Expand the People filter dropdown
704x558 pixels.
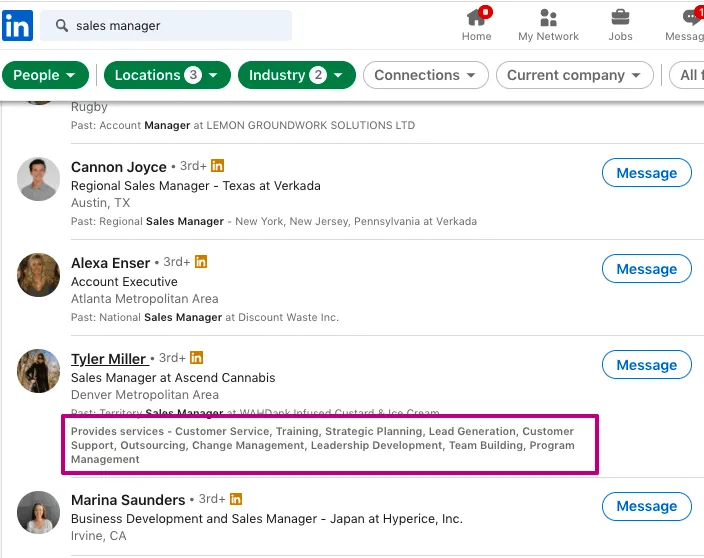[x=45, y=75]
